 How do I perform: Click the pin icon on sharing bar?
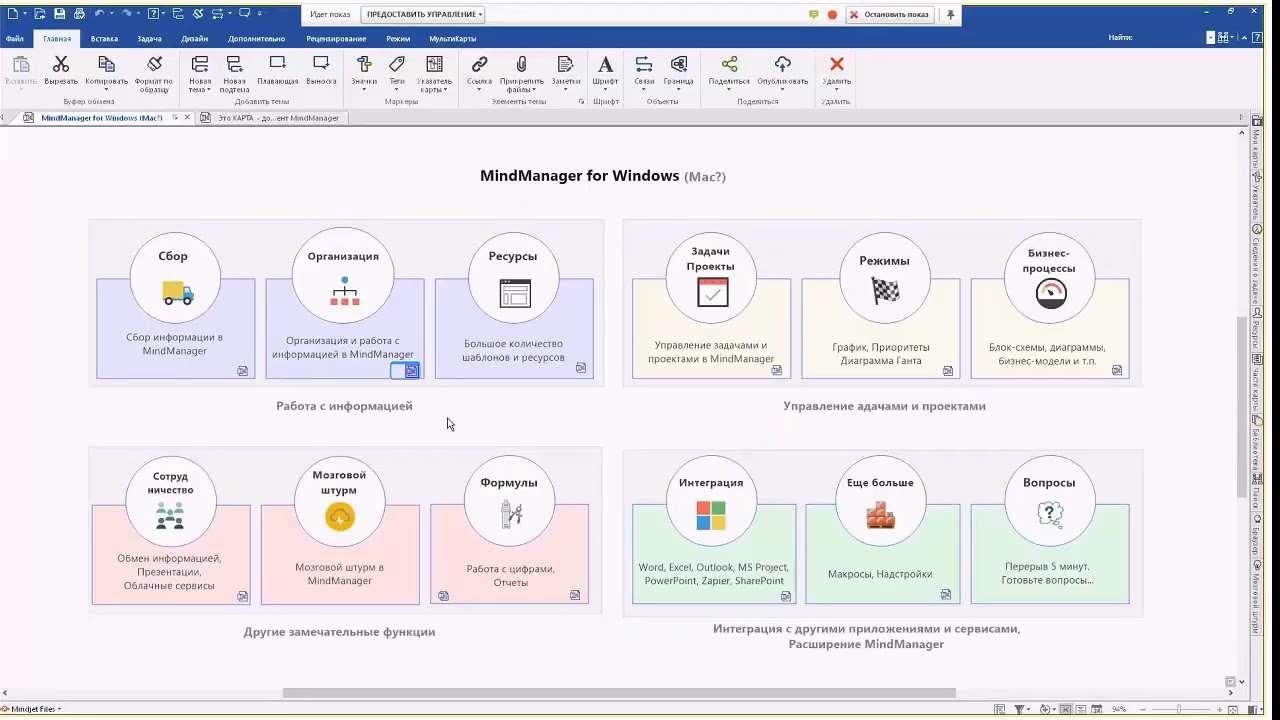tap(951, 14)
